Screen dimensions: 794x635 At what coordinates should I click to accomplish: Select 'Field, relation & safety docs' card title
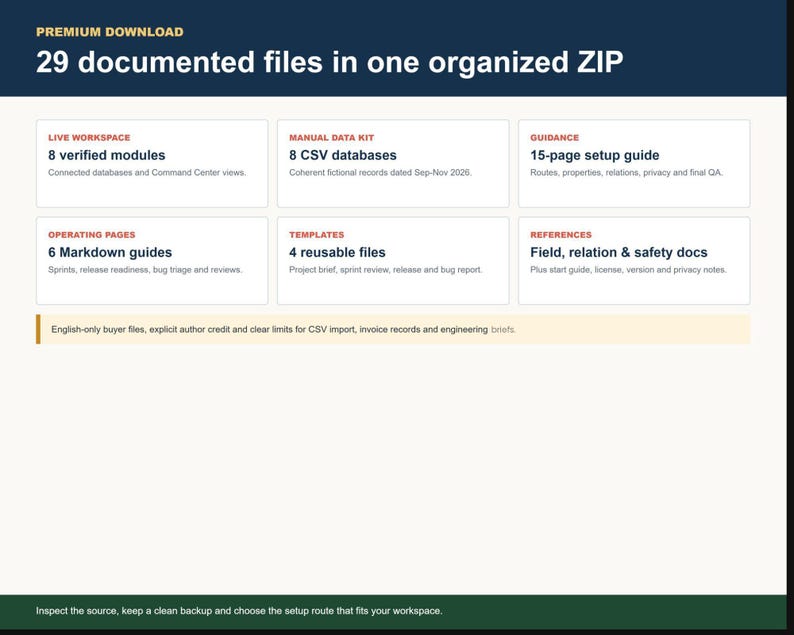click(619, 253)
